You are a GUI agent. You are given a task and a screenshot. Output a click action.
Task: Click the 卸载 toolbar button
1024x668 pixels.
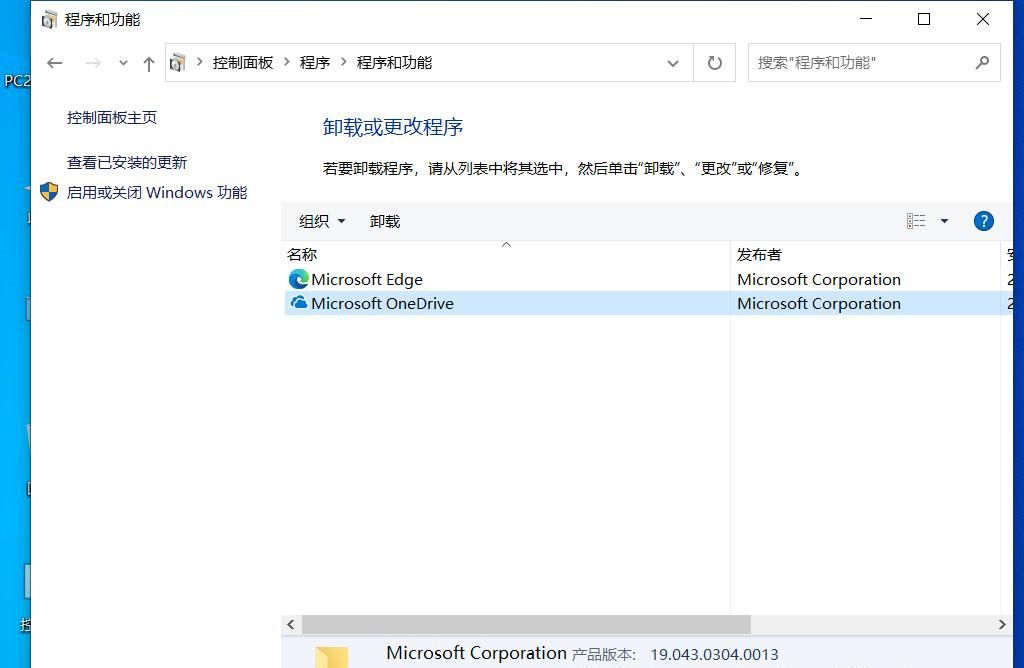pyautogui.click(x=385, y=221)
